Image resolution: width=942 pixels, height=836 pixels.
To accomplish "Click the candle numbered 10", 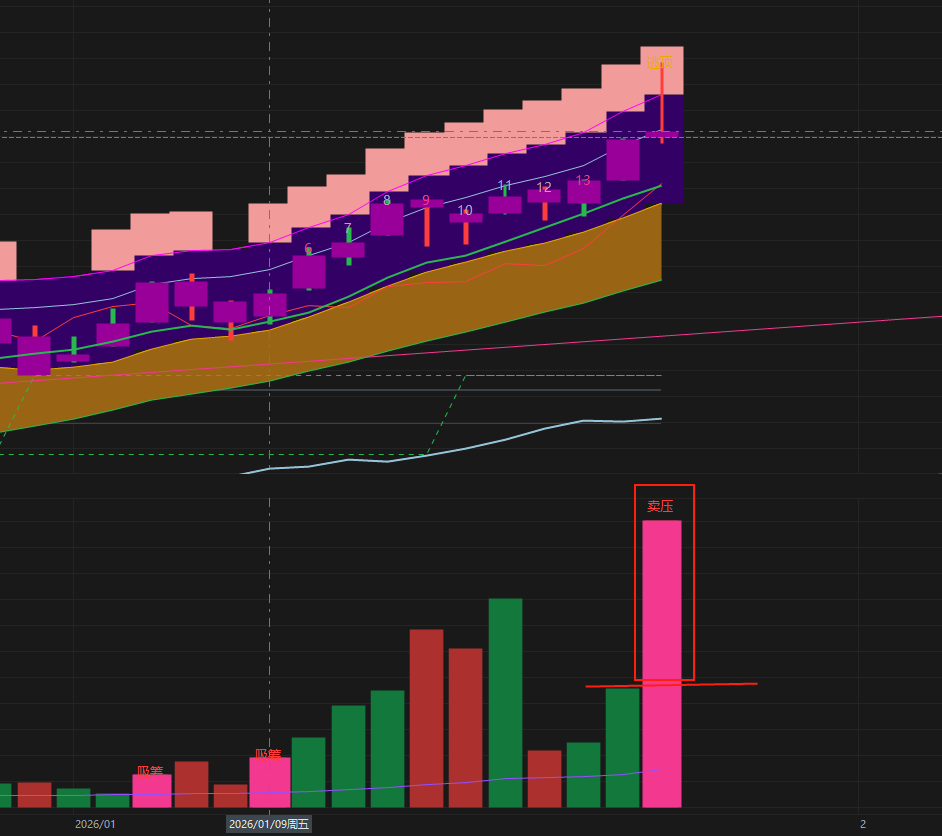I will (x=465, y=218).
